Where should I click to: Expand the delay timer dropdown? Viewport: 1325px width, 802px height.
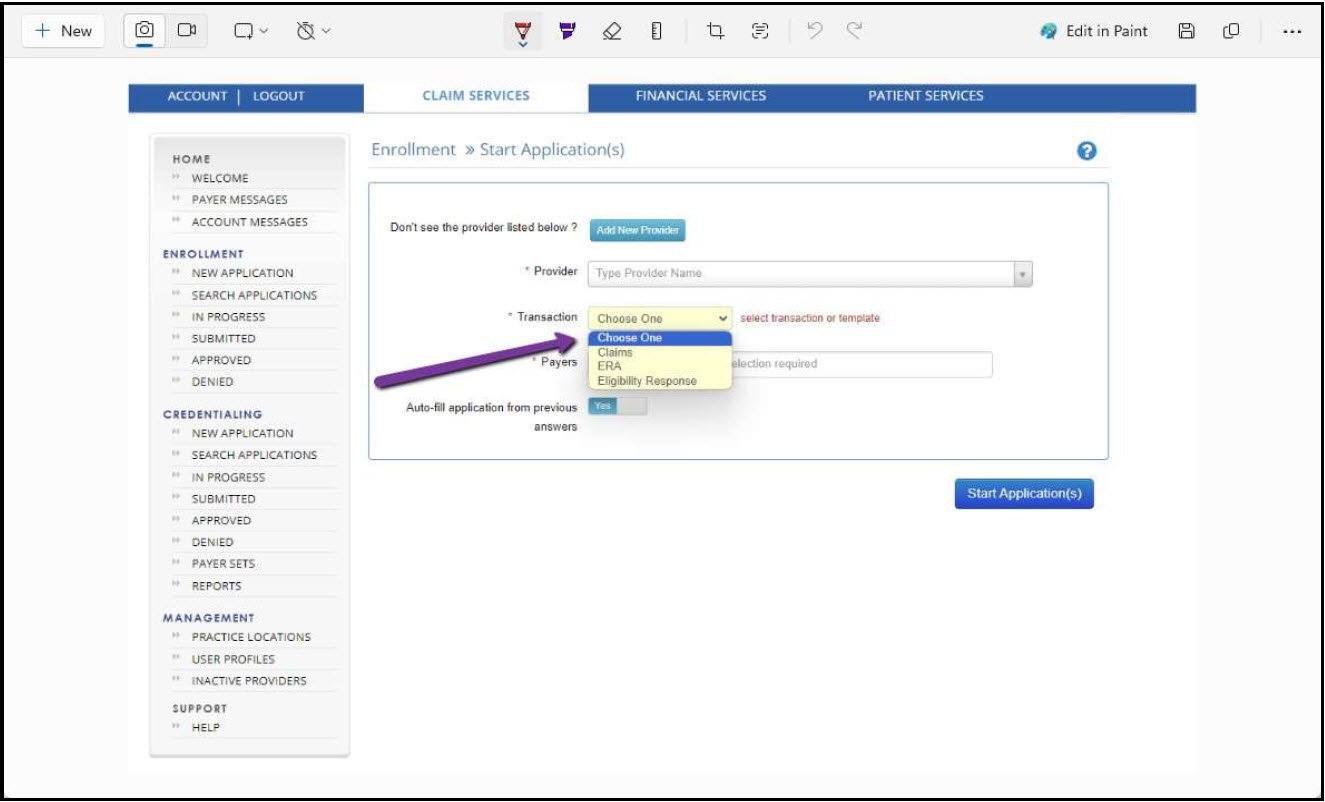pos(313,31)
